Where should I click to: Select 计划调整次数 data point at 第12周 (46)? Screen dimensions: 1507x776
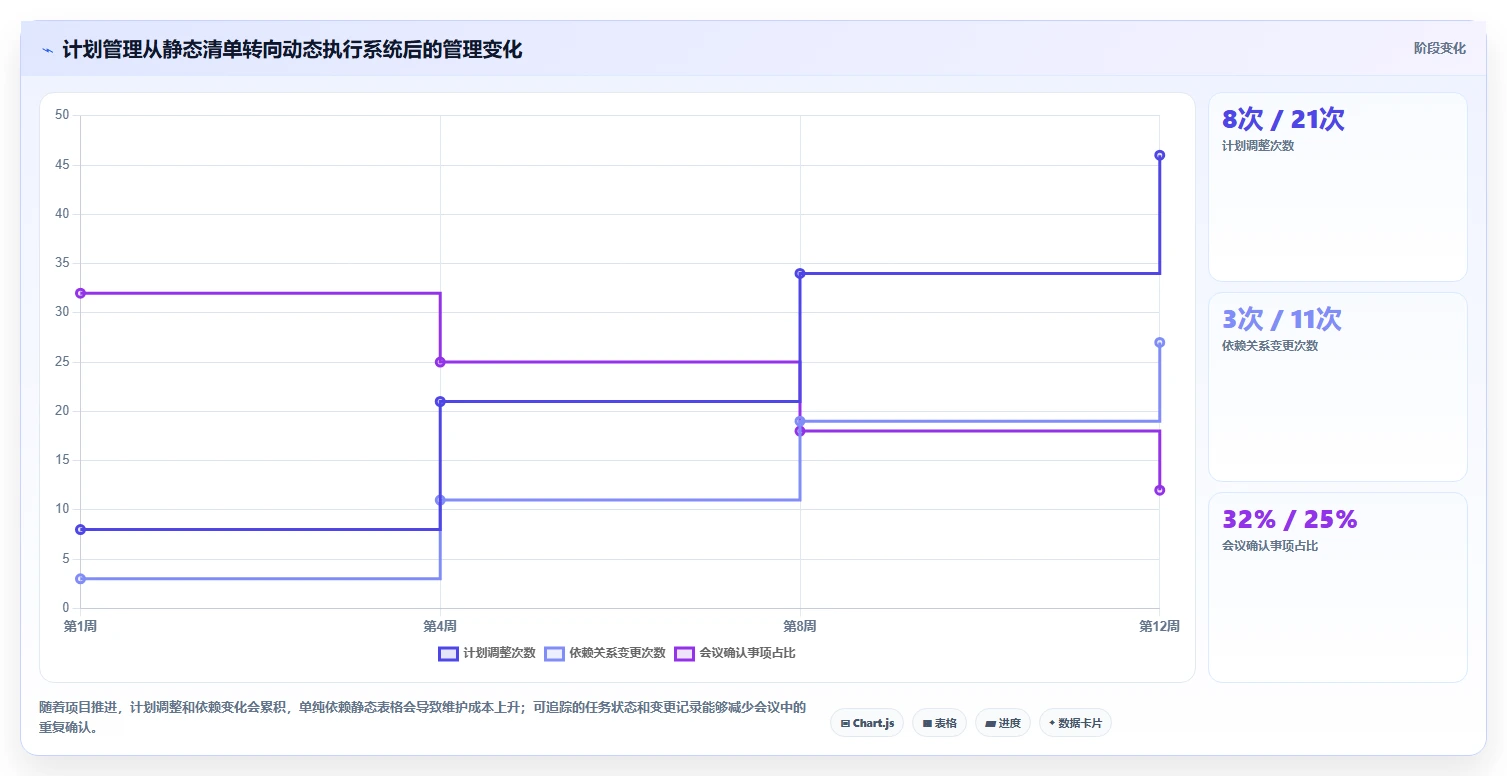(1159, 155)
